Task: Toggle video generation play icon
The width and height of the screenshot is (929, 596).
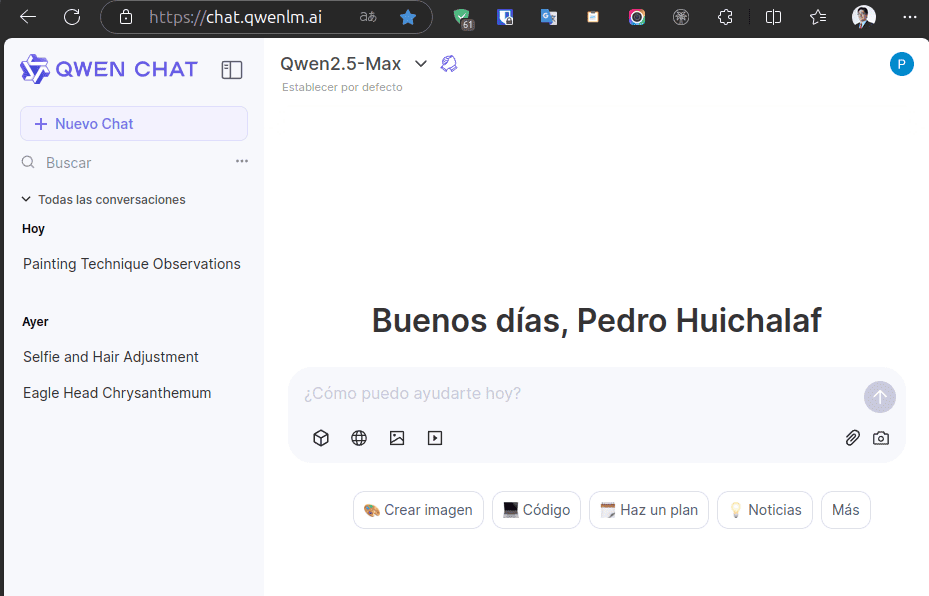Action: 435,438
